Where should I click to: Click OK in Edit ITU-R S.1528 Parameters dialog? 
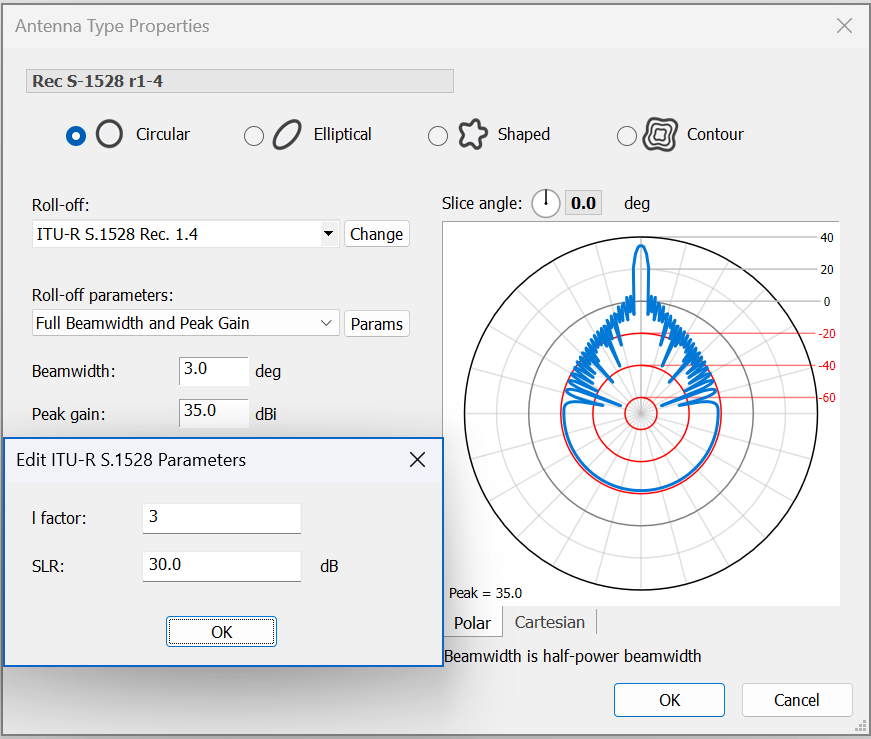pyautogui.click(x=221, y=632)
